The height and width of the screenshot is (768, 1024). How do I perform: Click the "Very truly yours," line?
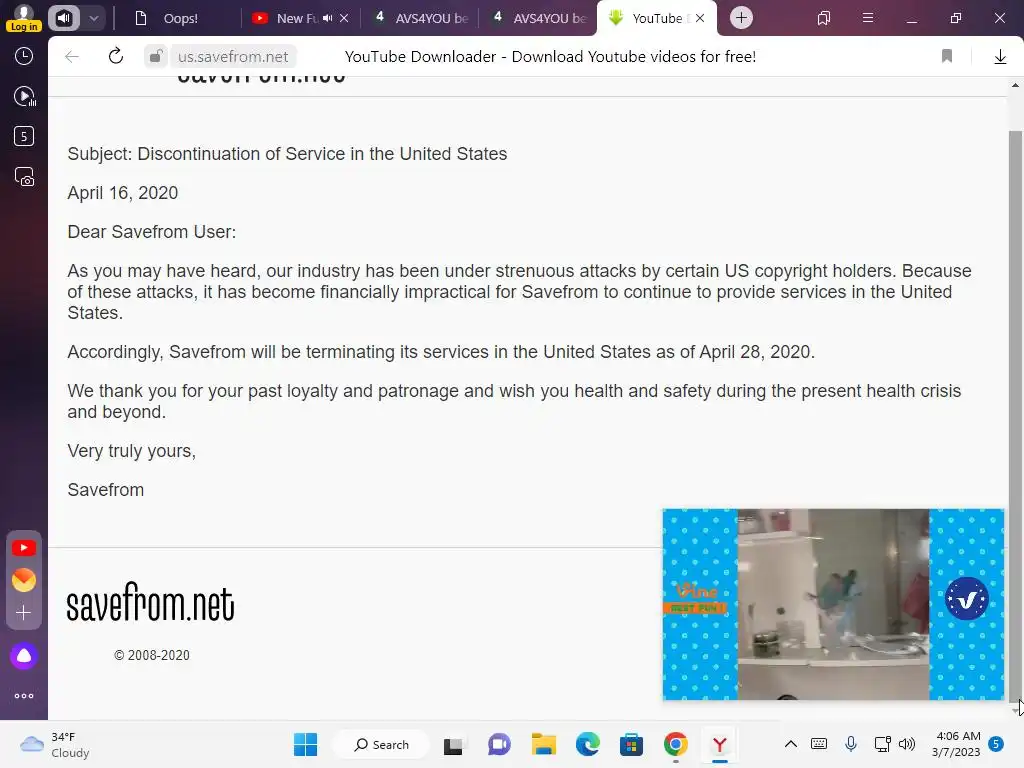(131, 451)
